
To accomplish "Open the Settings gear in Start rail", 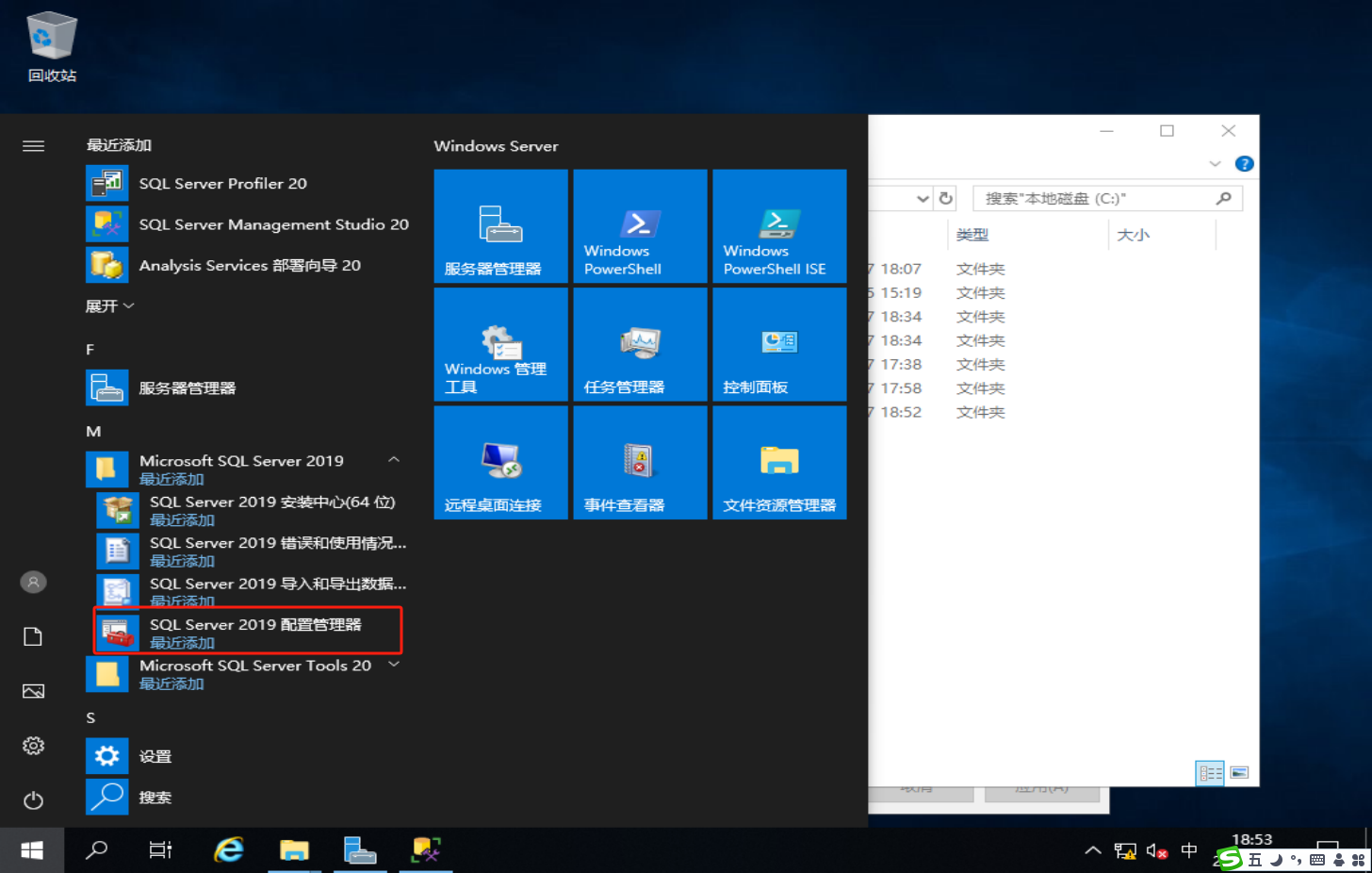I will point(33,747).
